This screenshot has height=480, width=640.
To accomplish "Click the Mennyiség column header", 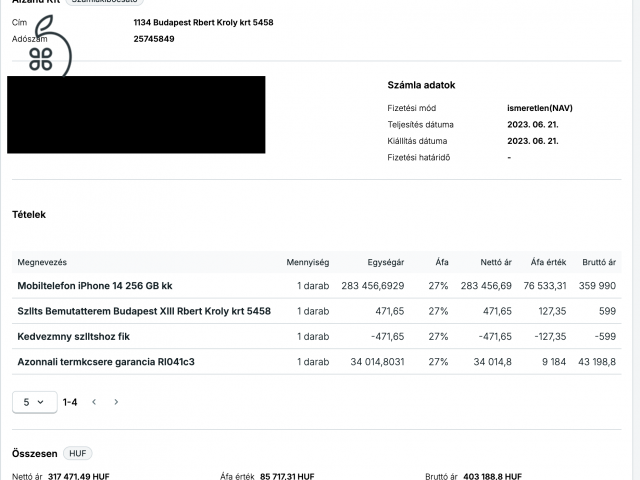I will click(x=308, y=262).
